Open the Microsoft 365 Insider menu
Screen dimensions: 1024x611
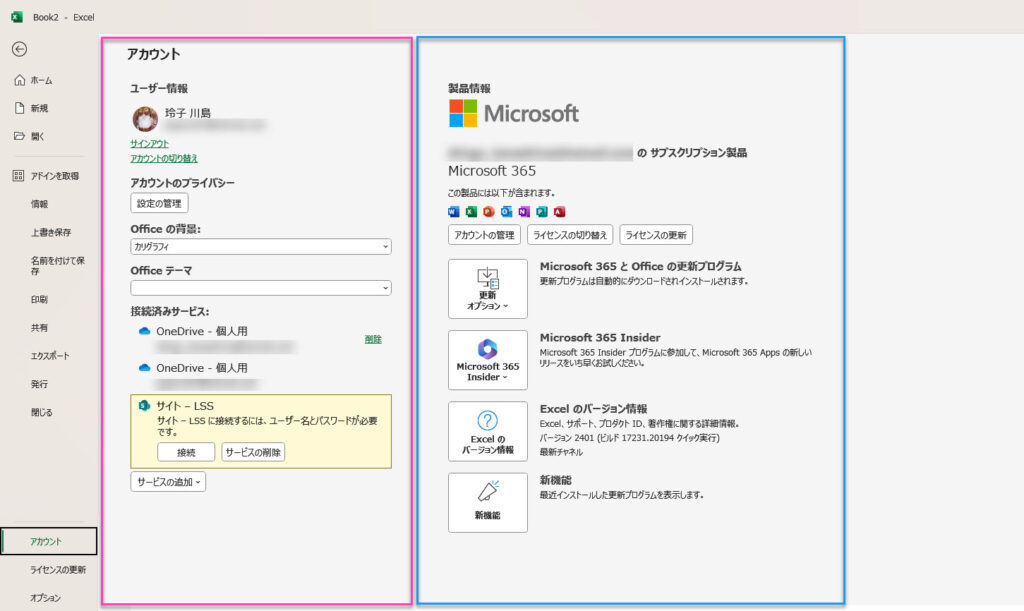pos(487,360)
